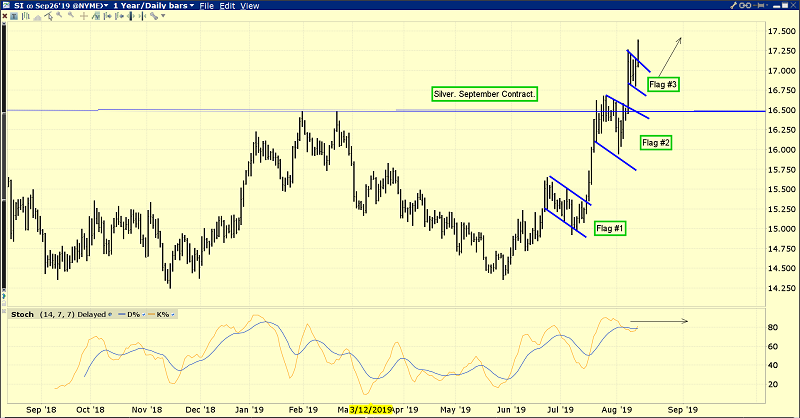
Task: Click the chain link icon in title bar
Action: point(743,6)
